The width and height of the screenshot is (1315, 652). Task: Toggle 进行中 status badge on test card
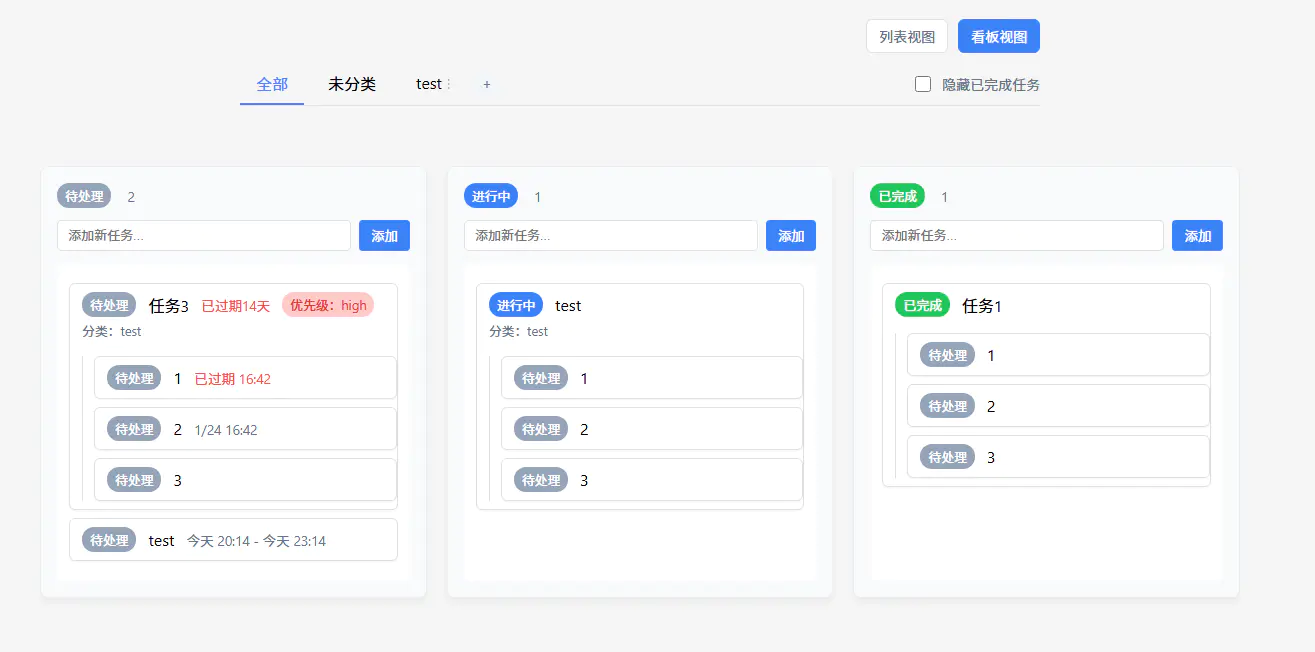(516, 305)
